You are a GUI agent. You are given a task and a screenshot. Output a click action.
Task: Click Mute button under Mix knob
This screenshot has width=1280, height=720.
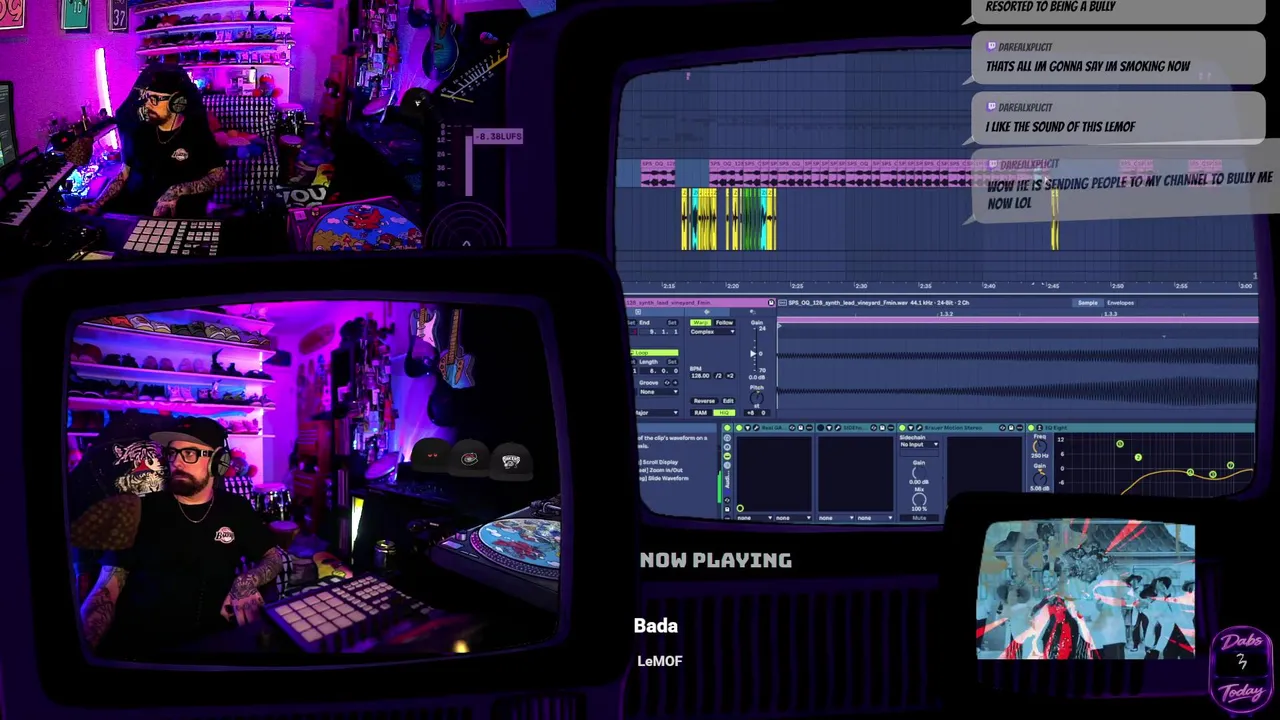919,518
